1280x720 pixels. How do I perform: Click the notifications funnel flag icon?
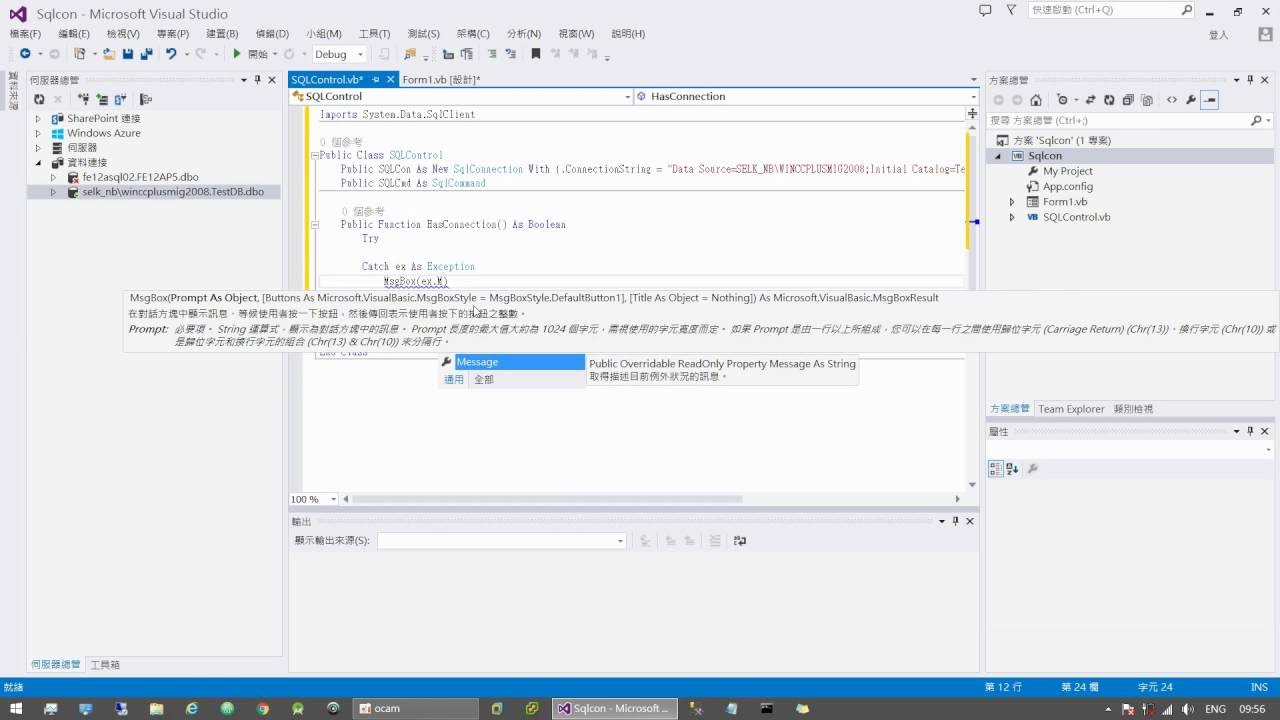pyautogui.click(x=1012, y=10)
